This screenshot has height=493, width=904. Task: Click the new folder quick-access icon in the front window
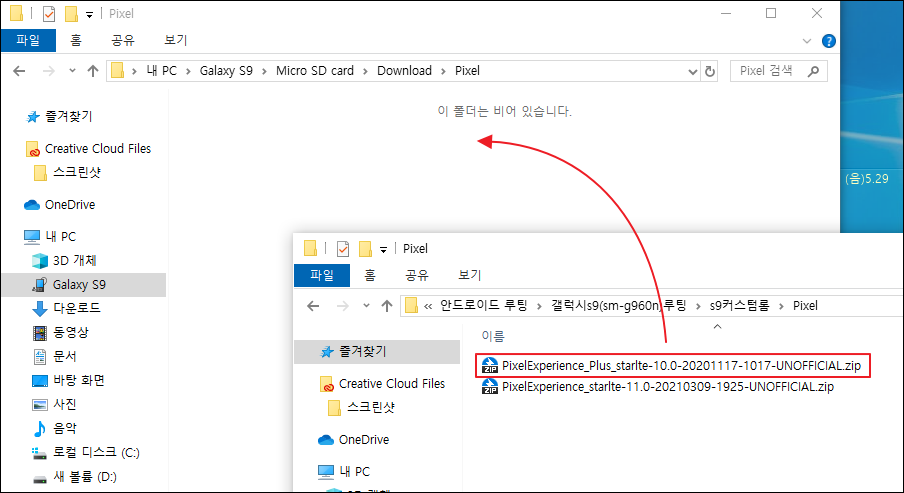pyautogui.click(x=366, y=249)
